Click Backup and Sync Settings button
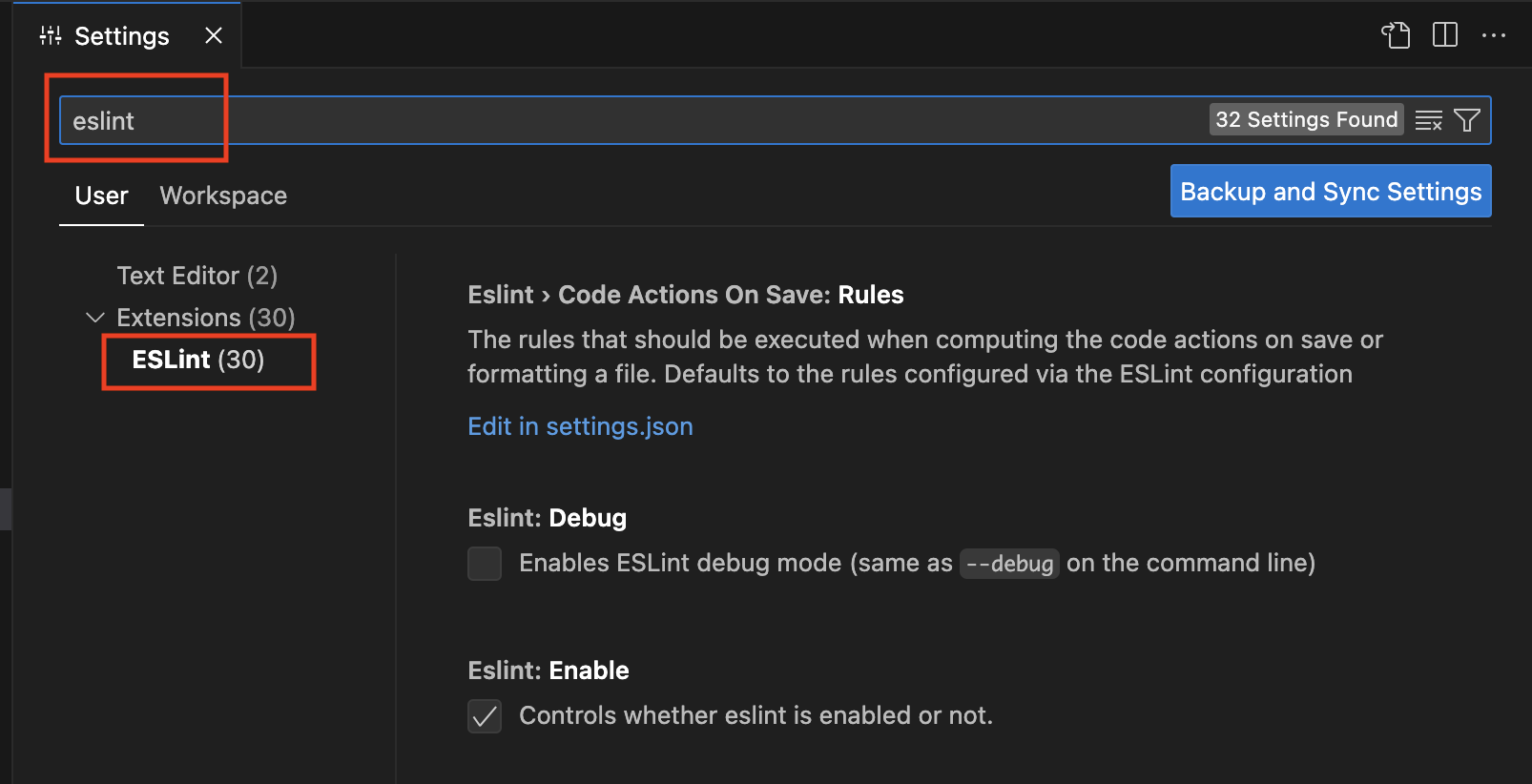Image resolution: width=1532 pixels, height=784 pixels. [1331, 192]
